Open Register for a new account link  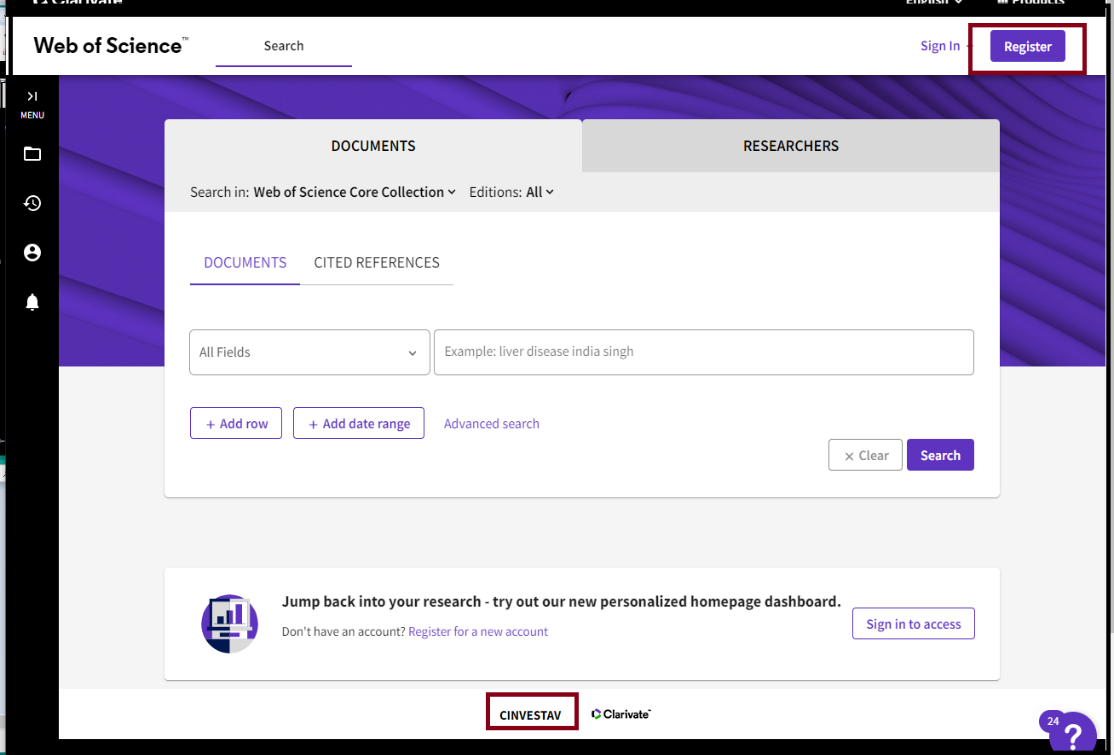[x=478, y=631]
